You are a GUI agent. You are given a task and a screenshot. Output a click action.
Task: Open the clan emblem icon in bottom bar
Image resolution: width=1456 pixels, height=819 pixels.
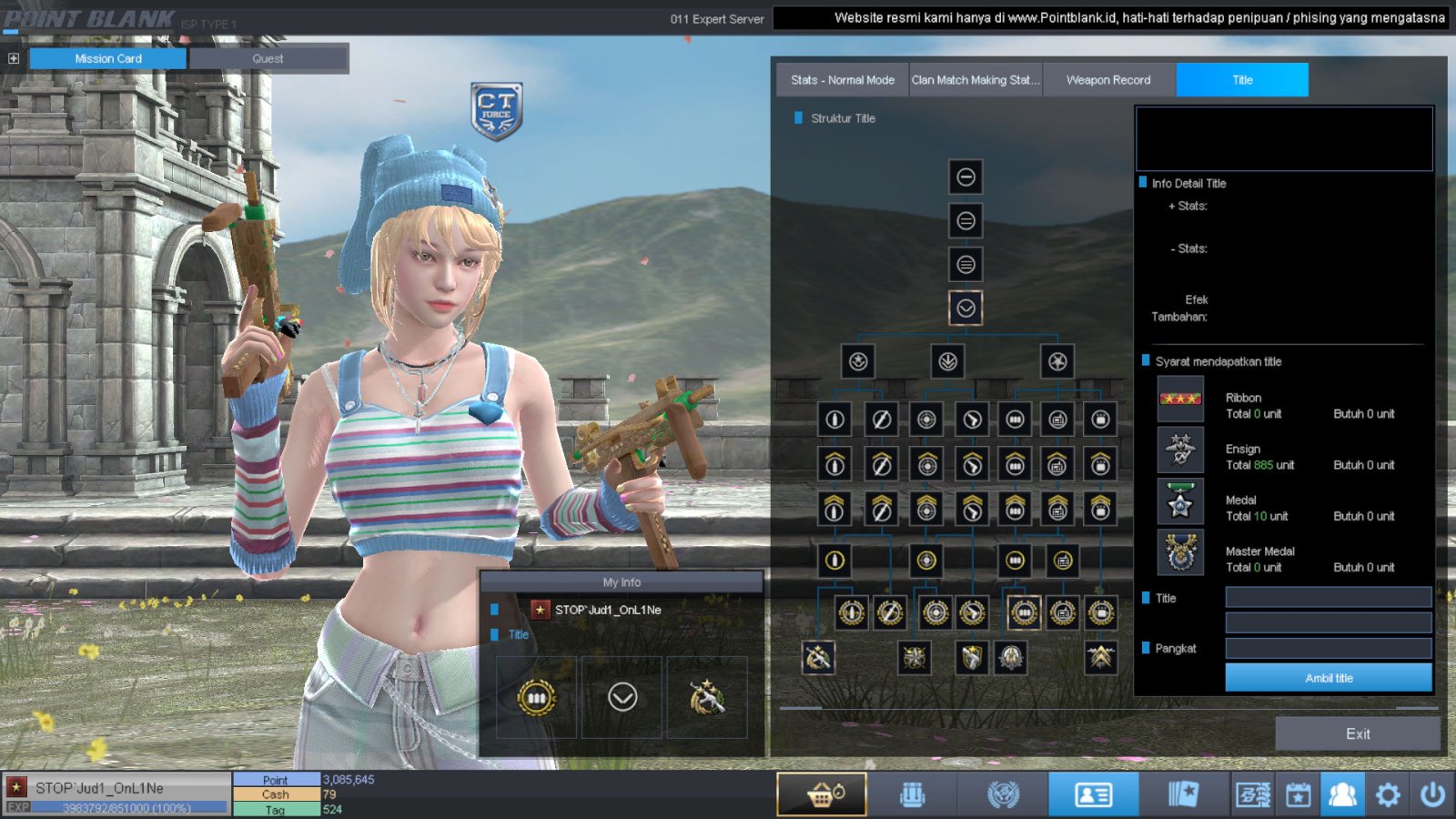(1003, 794)
